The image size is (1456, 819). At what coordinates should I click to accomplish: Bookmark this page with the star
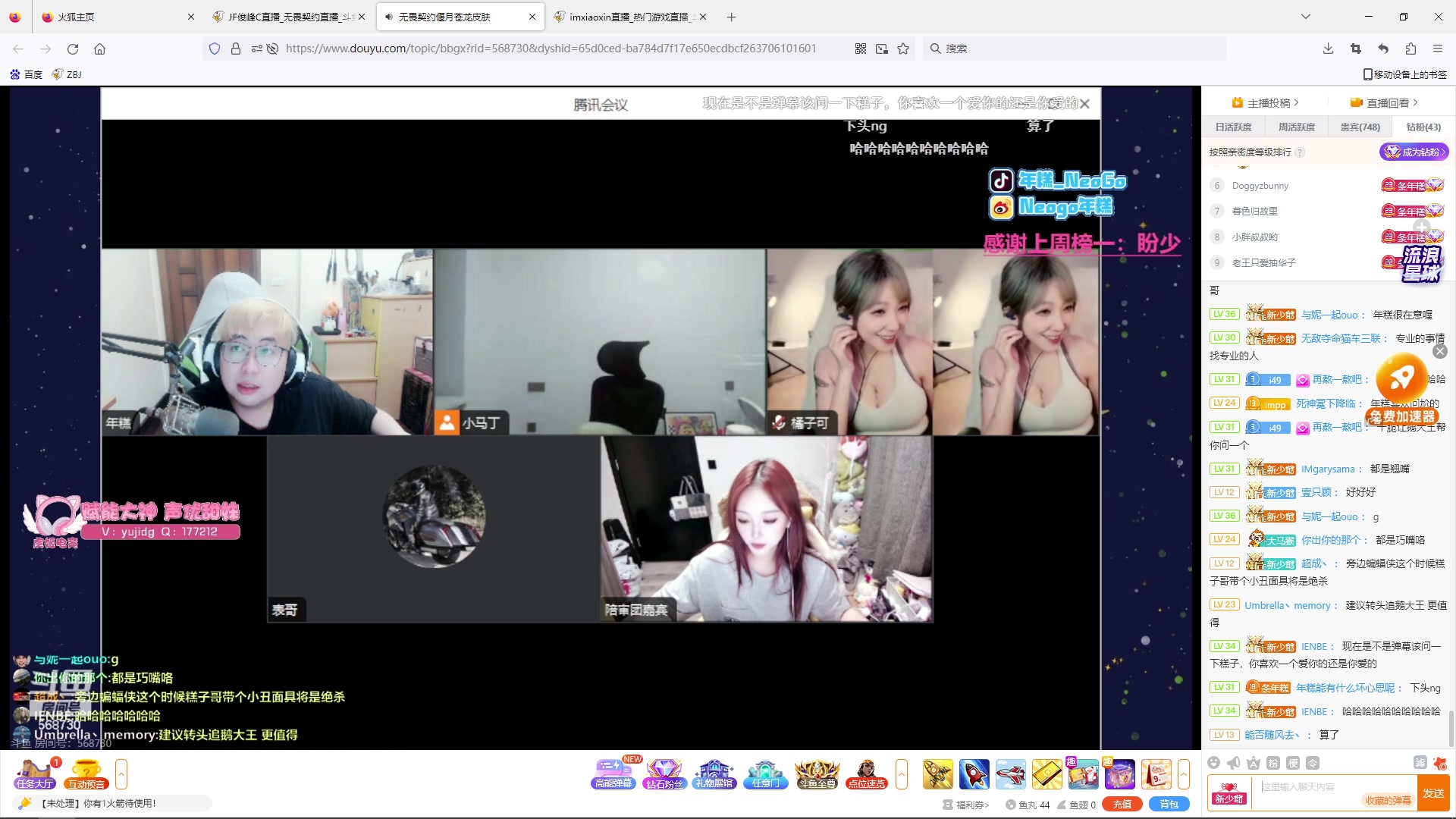903,49
